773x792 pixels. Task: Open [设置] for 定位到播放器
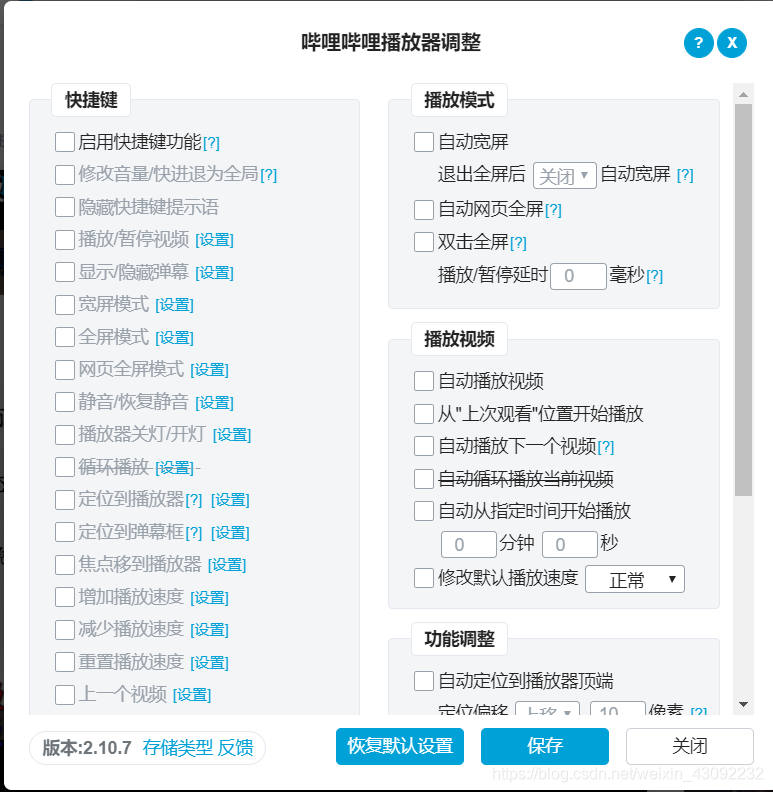[230, 501]
